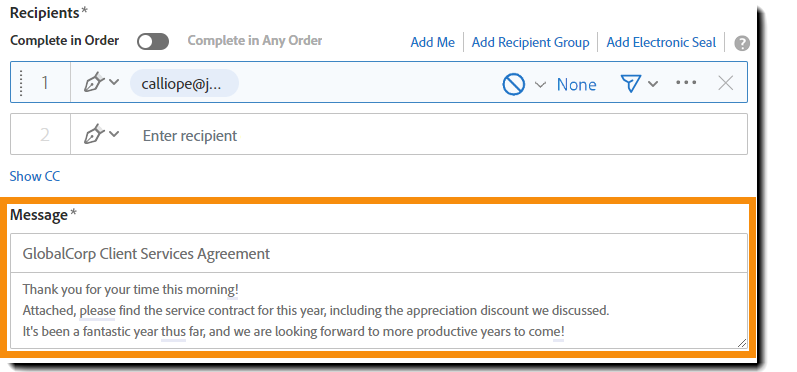Click Add Electronic Seal link
Image resolution: width=797 pixels, height=372 pixels.
[661, 42]
